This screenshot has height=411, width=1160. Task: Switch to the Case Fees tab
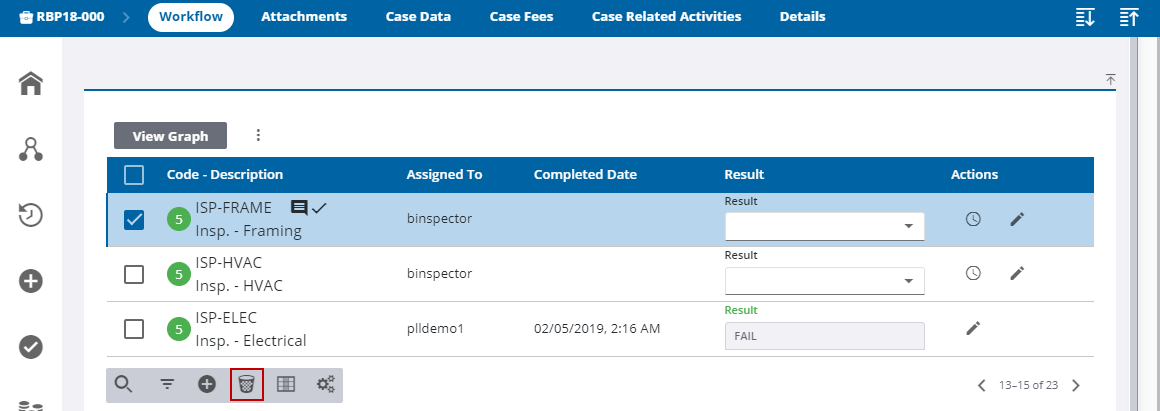[x=521, y=17]
